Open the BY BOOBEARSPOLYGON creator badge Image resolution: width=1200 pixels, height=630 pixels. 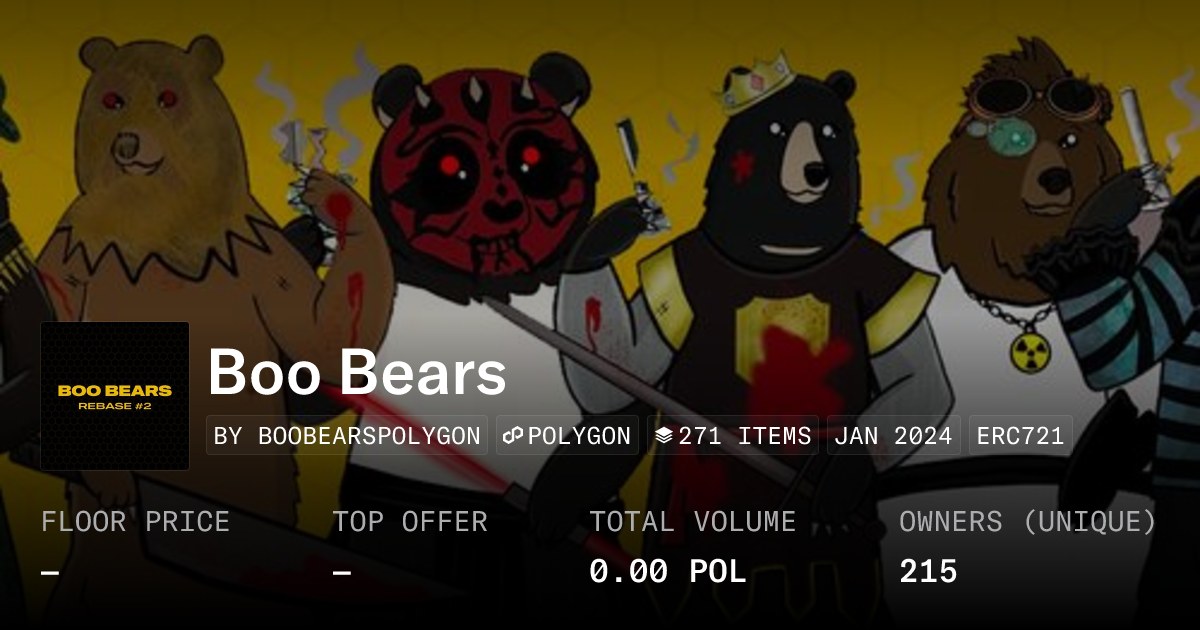(347, 436)
